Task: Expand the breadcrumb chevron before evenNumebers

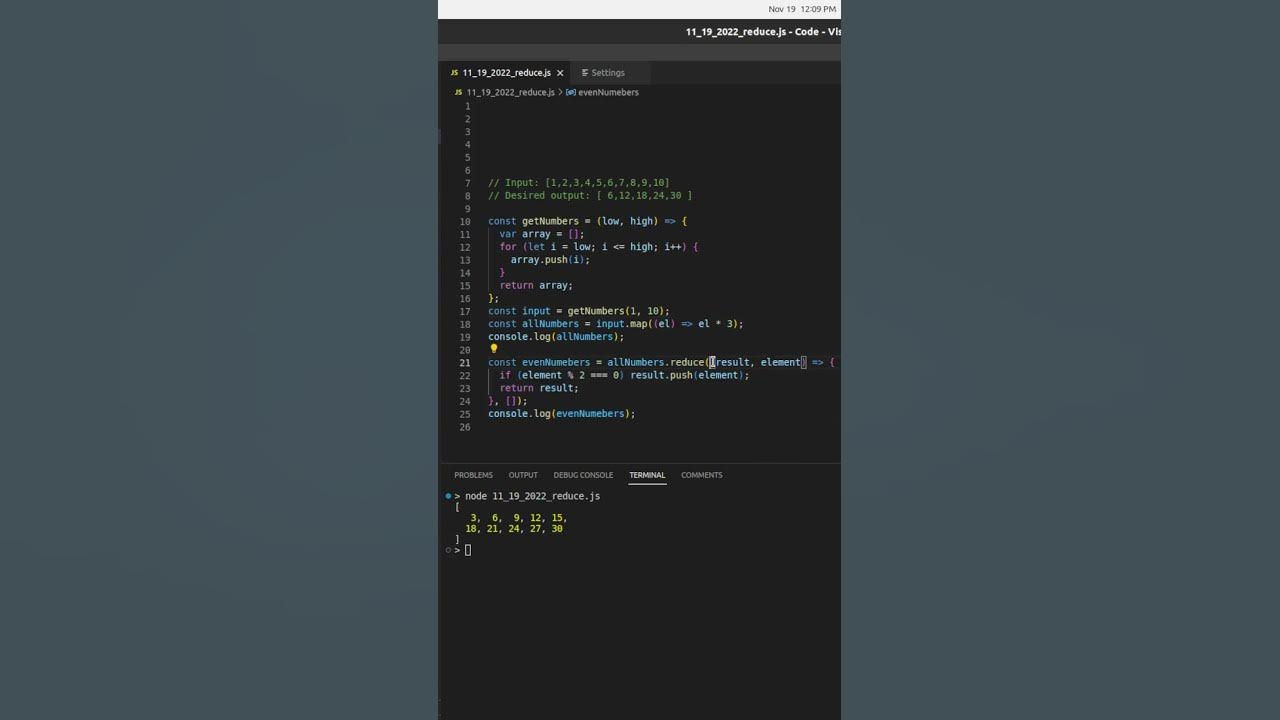Action: pyautogui.click(x=560, y=92)
